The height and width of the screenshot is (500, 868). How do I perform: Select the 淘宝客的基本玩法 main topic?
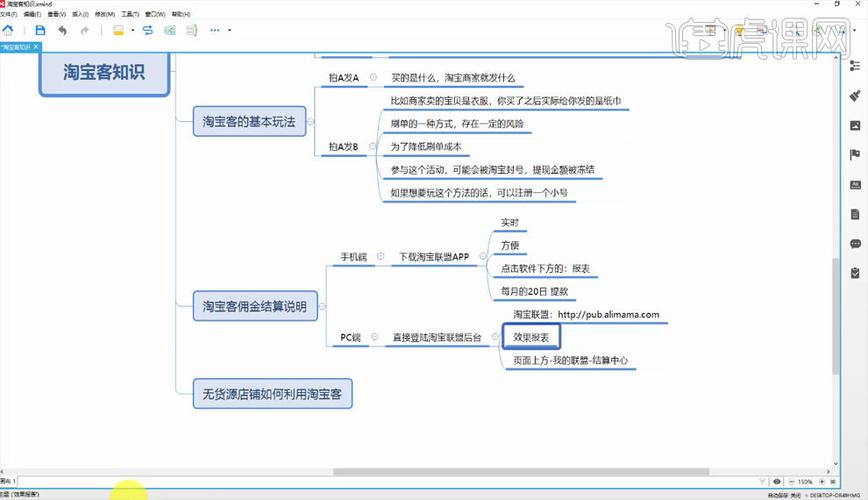[249, 122]
